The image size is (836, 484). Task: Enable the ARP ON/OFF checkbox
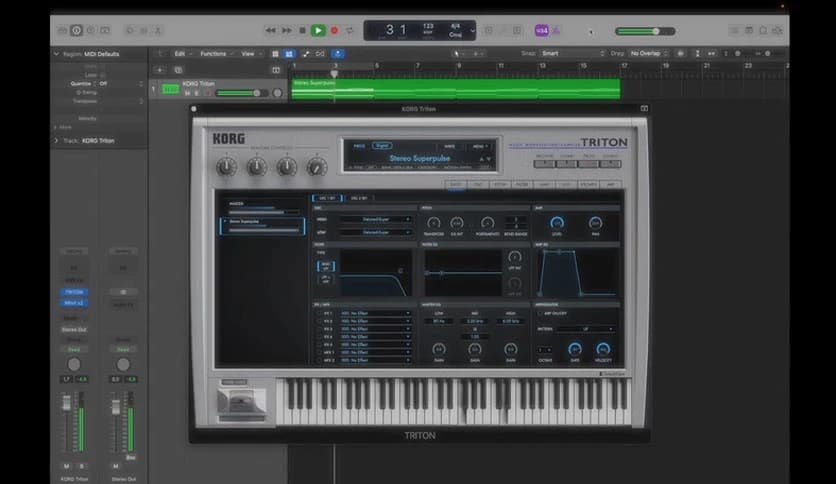point(540,313)
